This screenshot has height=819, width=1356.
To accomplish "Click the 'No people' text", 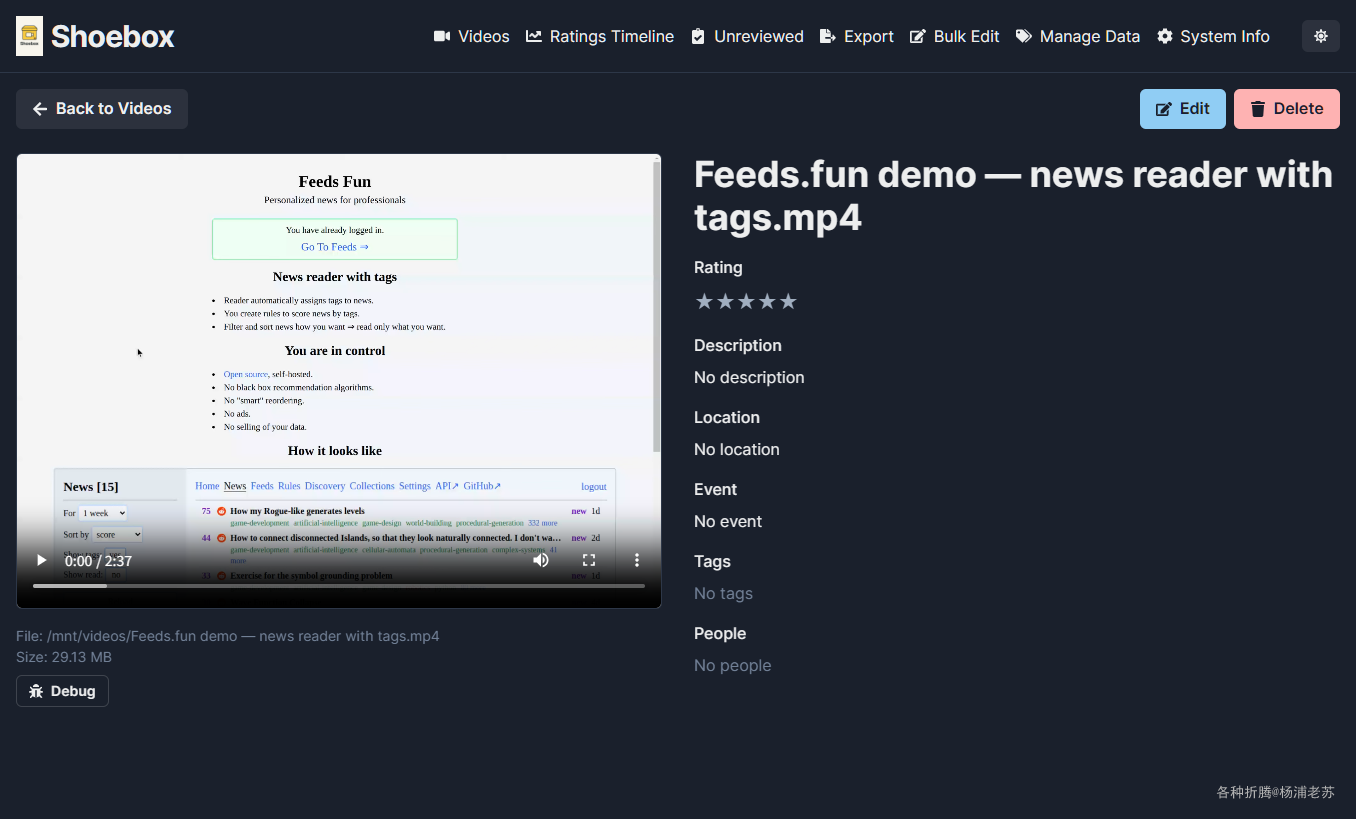I will tap(732, 665).
